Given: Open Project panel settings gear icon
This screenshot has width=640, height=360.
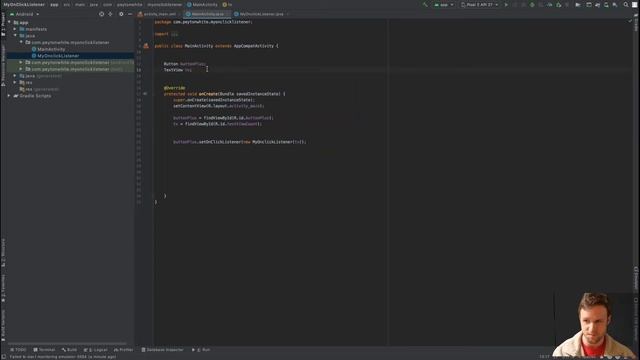Looking at the screenshot, I should tap(121, 14).
